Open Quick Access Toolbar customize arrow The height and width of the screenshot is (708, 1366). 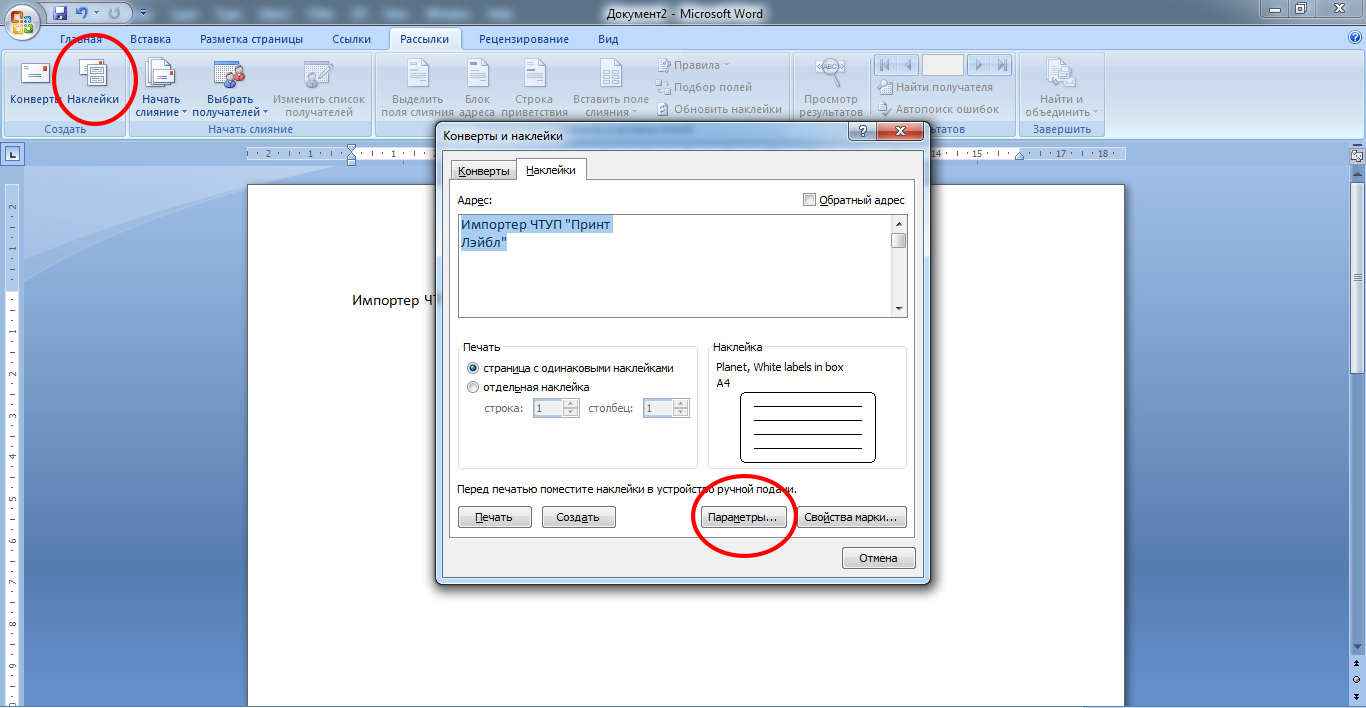(x=143, y=13)
